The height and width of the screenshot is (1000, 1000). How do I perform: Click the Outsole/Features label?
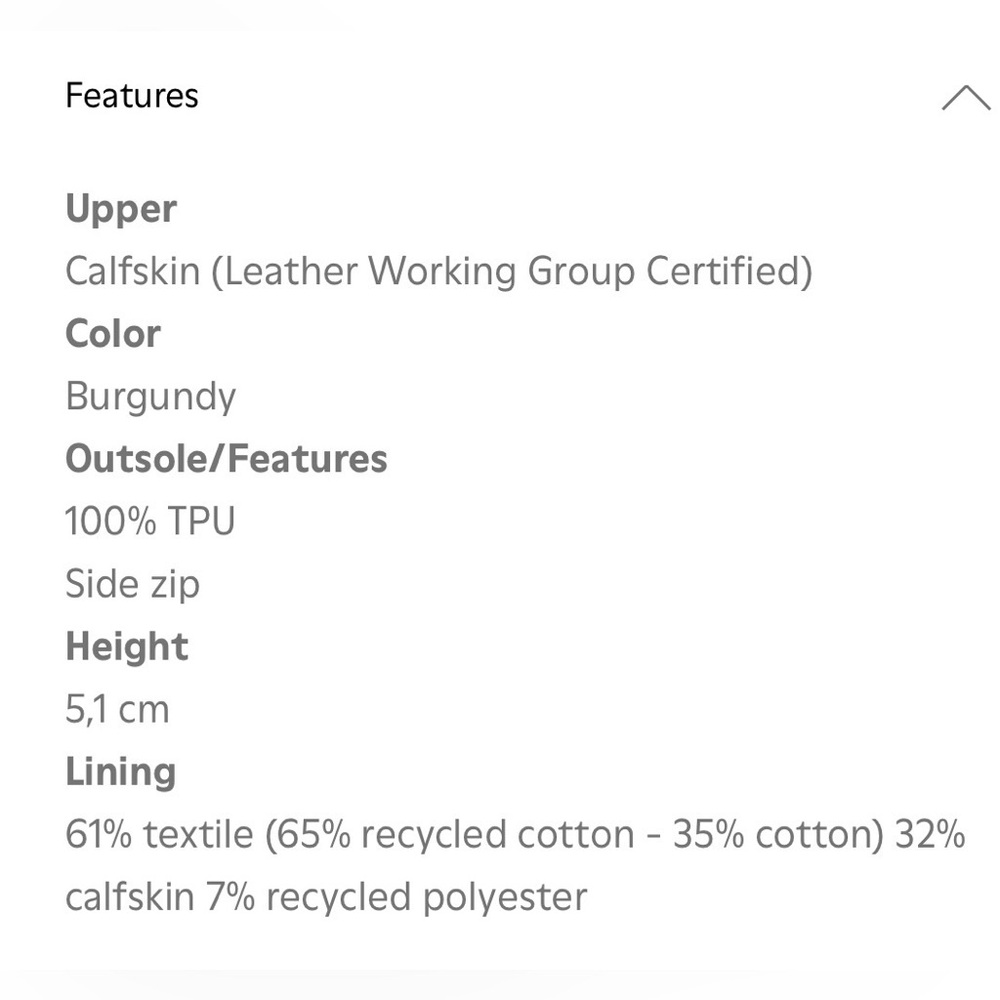[226, 459]
